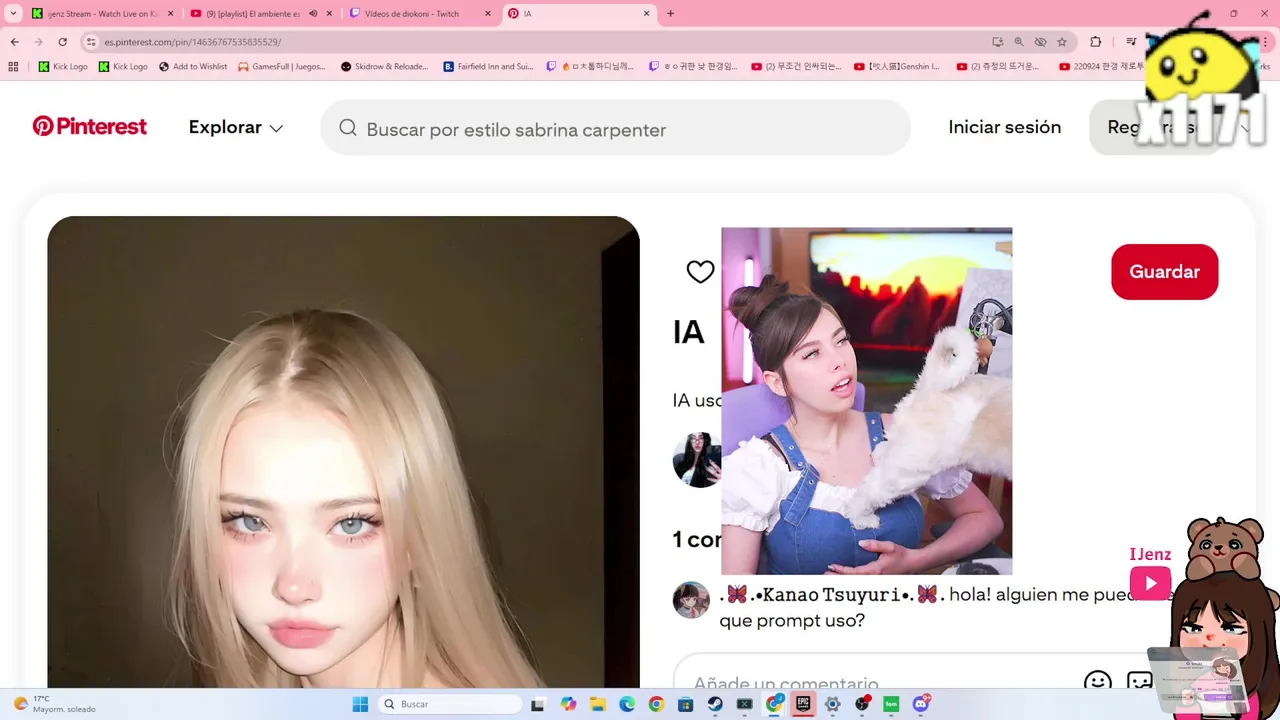Switch to the YouTube playlist tab
1280x720 pixels.
pyautogui.click(x=252, y=14)
